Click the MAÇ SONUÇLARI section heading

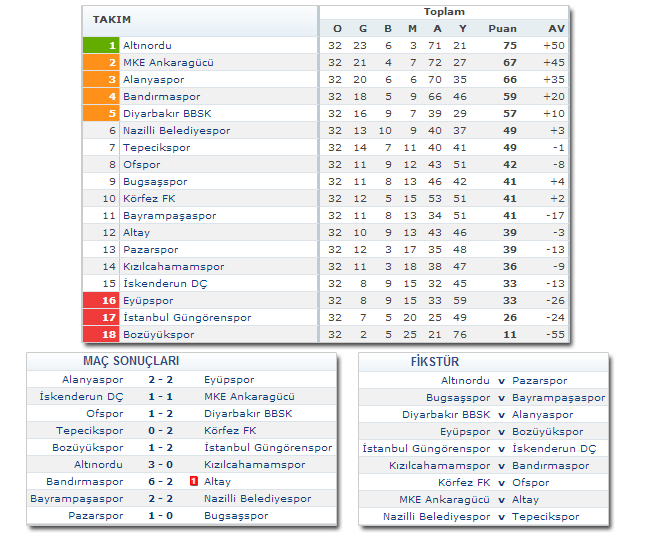[118, 361]
